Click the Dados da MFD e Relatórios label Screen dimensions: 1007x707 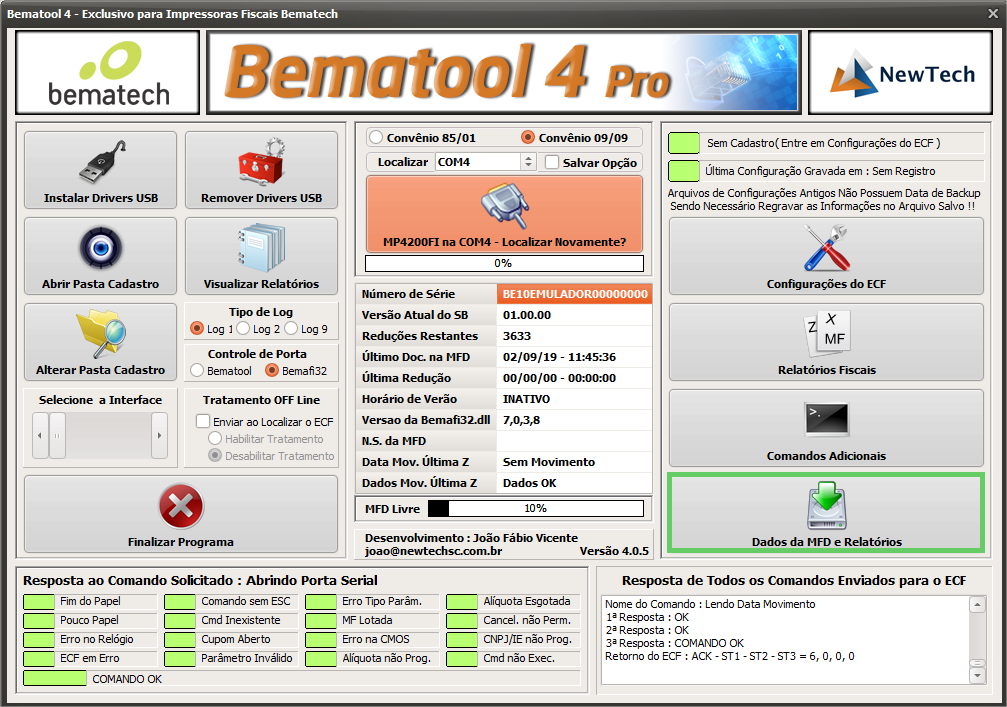coord(827,542)
